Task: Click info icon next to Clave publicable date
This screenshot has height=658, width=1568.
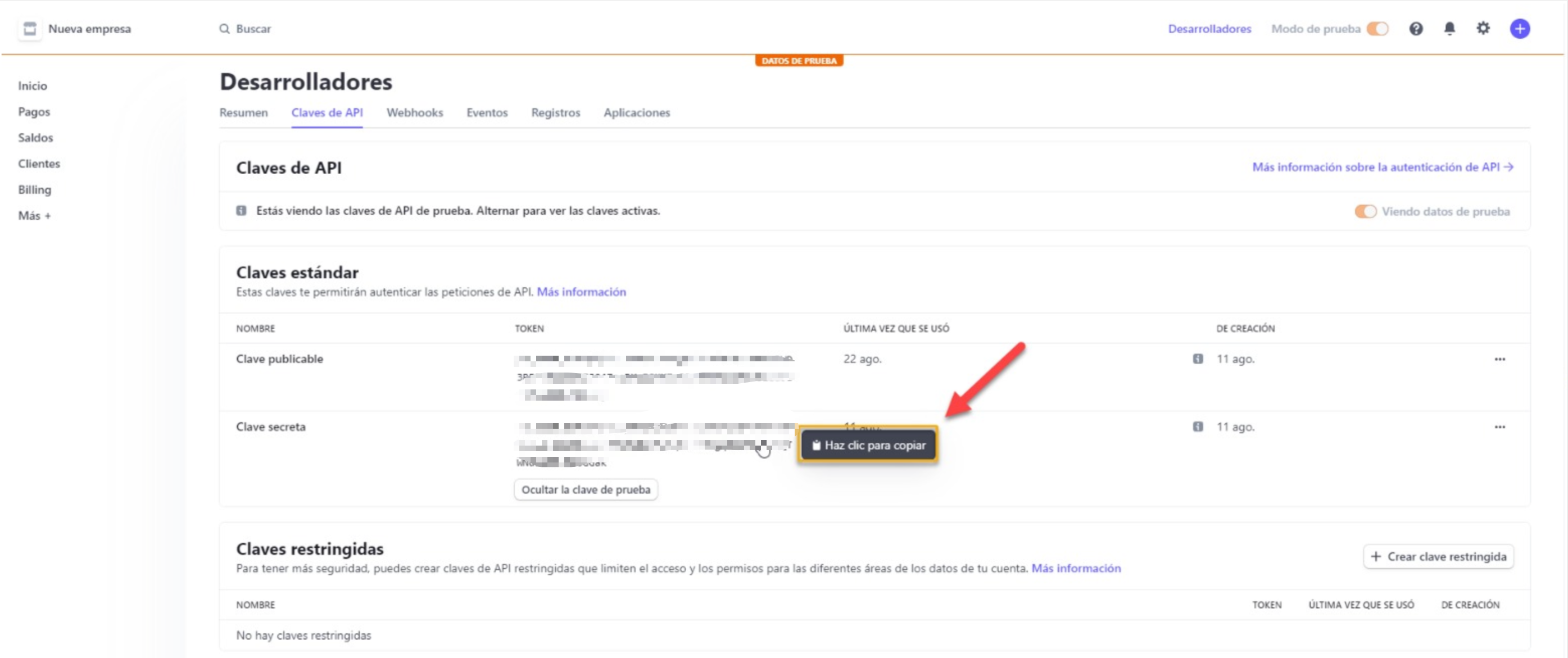Action: coord(1197,359)
